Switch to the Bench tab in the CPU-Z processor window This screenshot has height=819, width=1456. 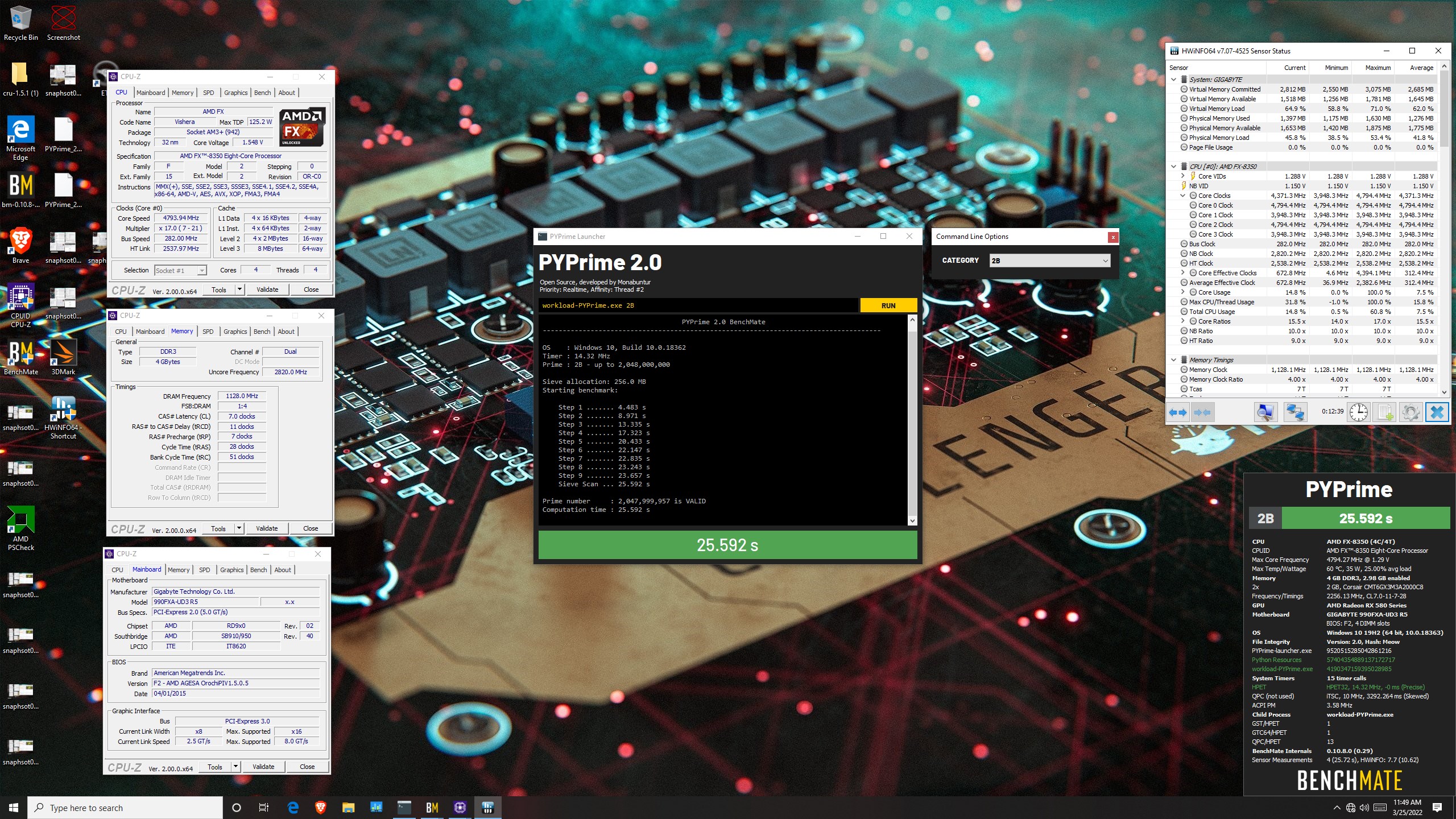pyautogui.click(x=262, y=93)
